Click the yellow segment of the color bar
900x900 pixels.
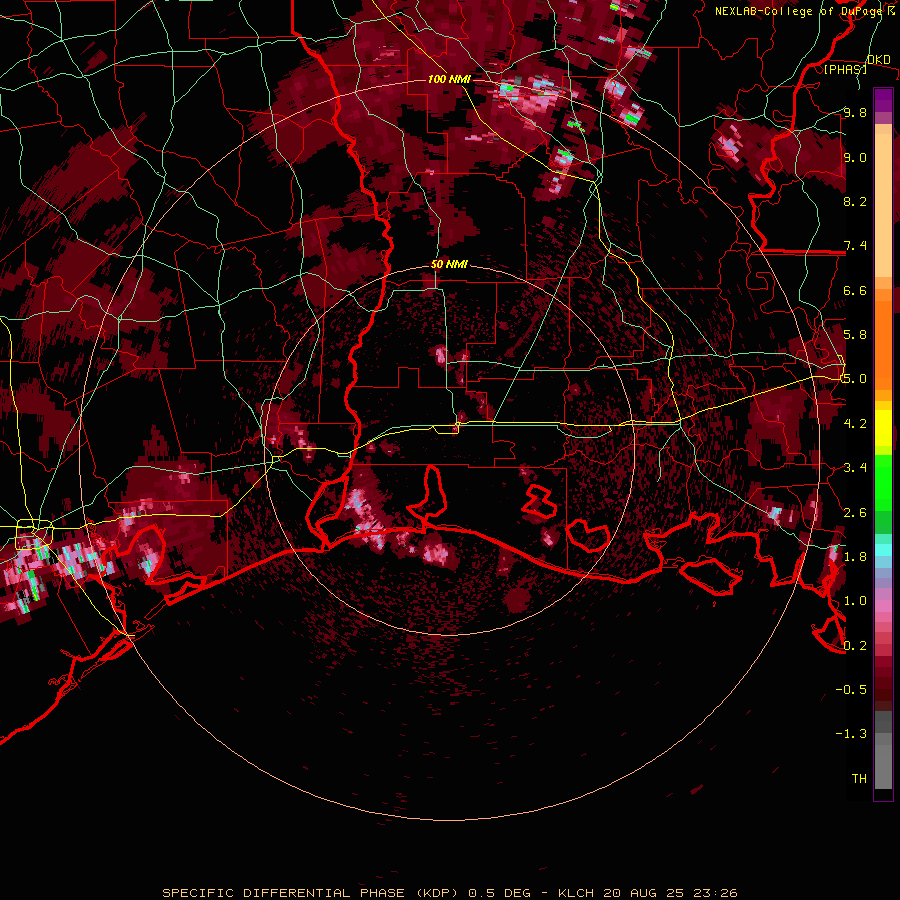coord(883,428)
